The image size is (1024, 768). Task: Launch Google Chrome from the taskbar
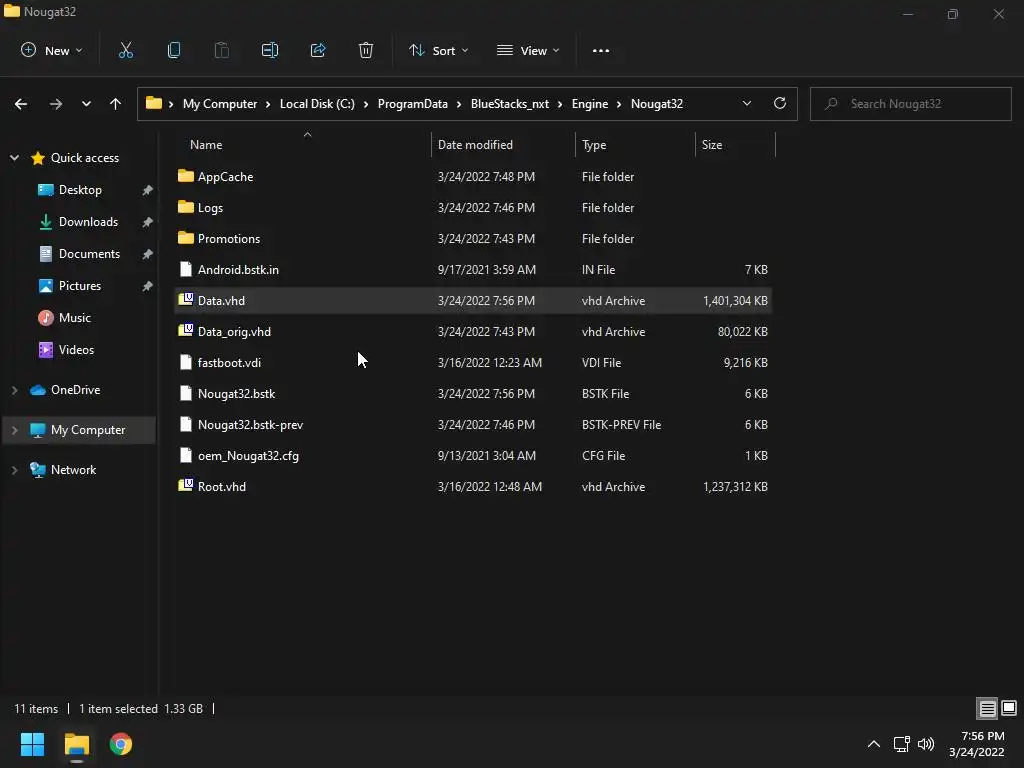tap(121, 744)
